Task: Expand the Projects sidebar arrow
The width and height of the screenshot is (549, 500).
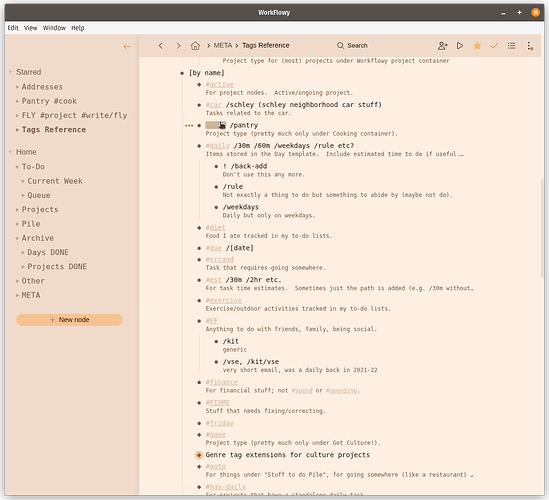Action: click(17, 210)
